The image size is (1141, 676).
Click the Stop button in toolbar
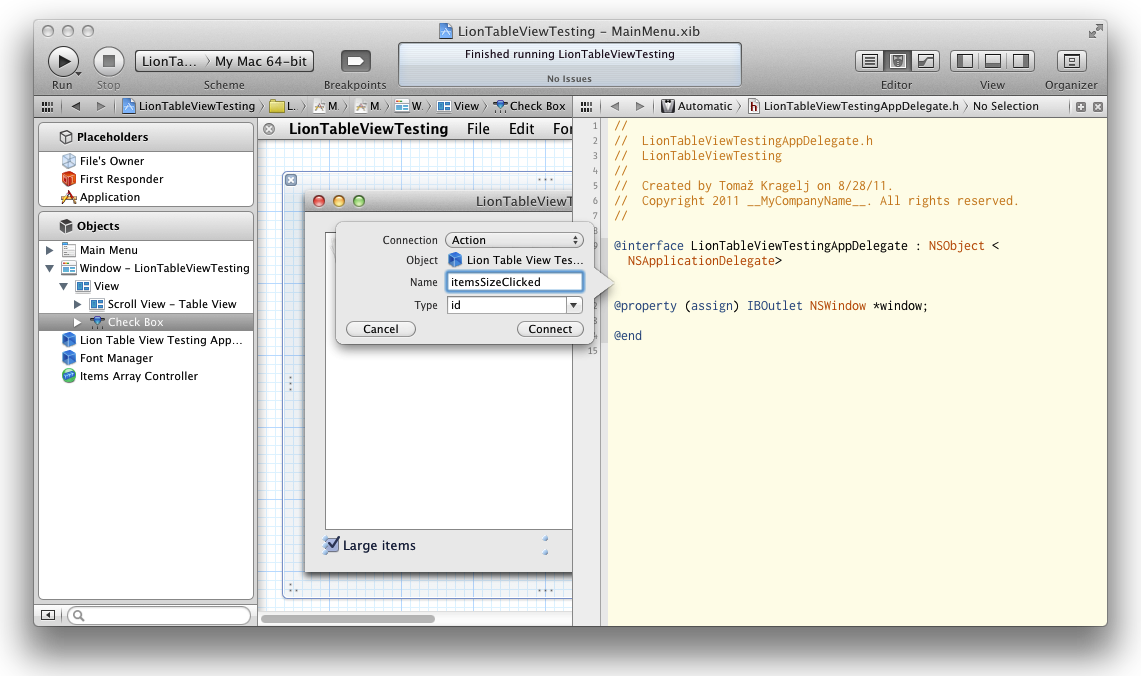point(108,61)
